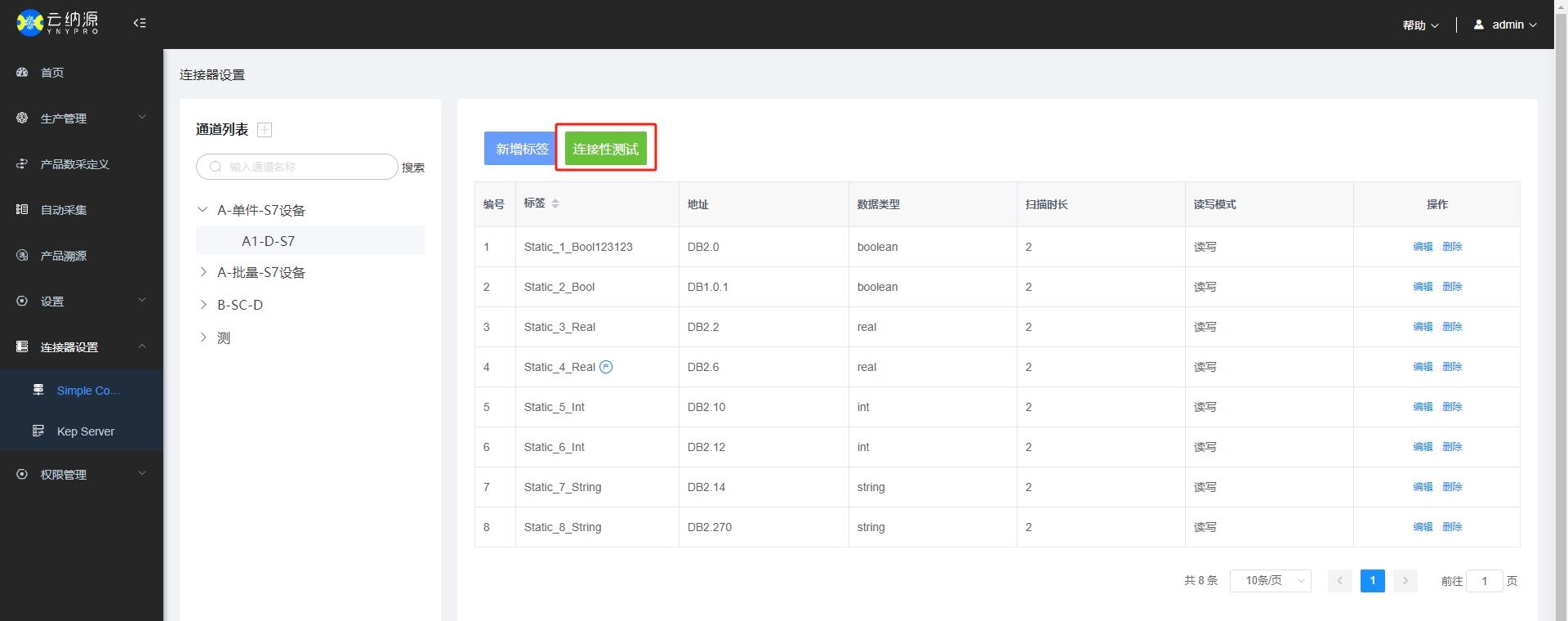
Task: Select the Kep Server menu item
Action: (85, 431)
